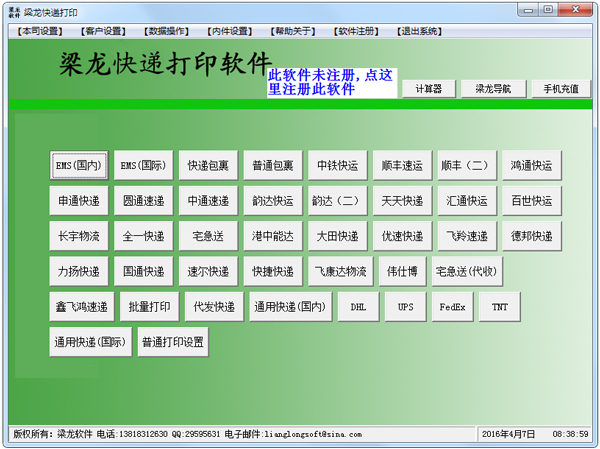Select the DHL courier button

click(359, 307)
